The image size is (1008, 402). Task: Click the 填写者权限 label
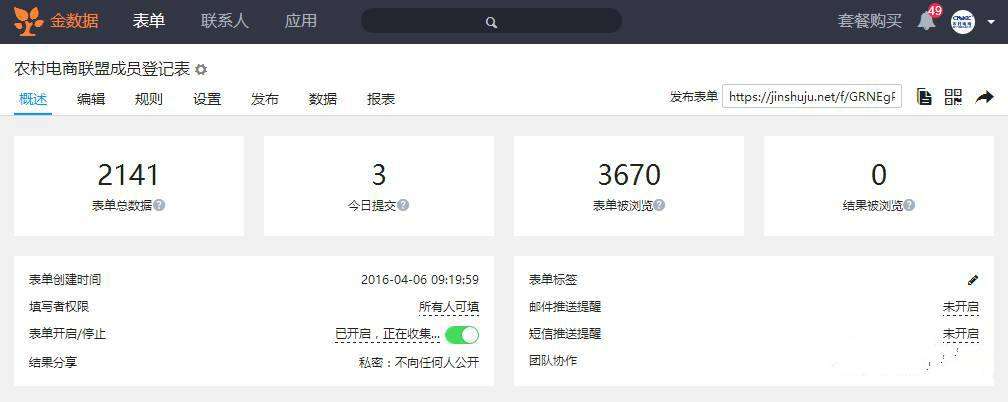tap(59, 307)
